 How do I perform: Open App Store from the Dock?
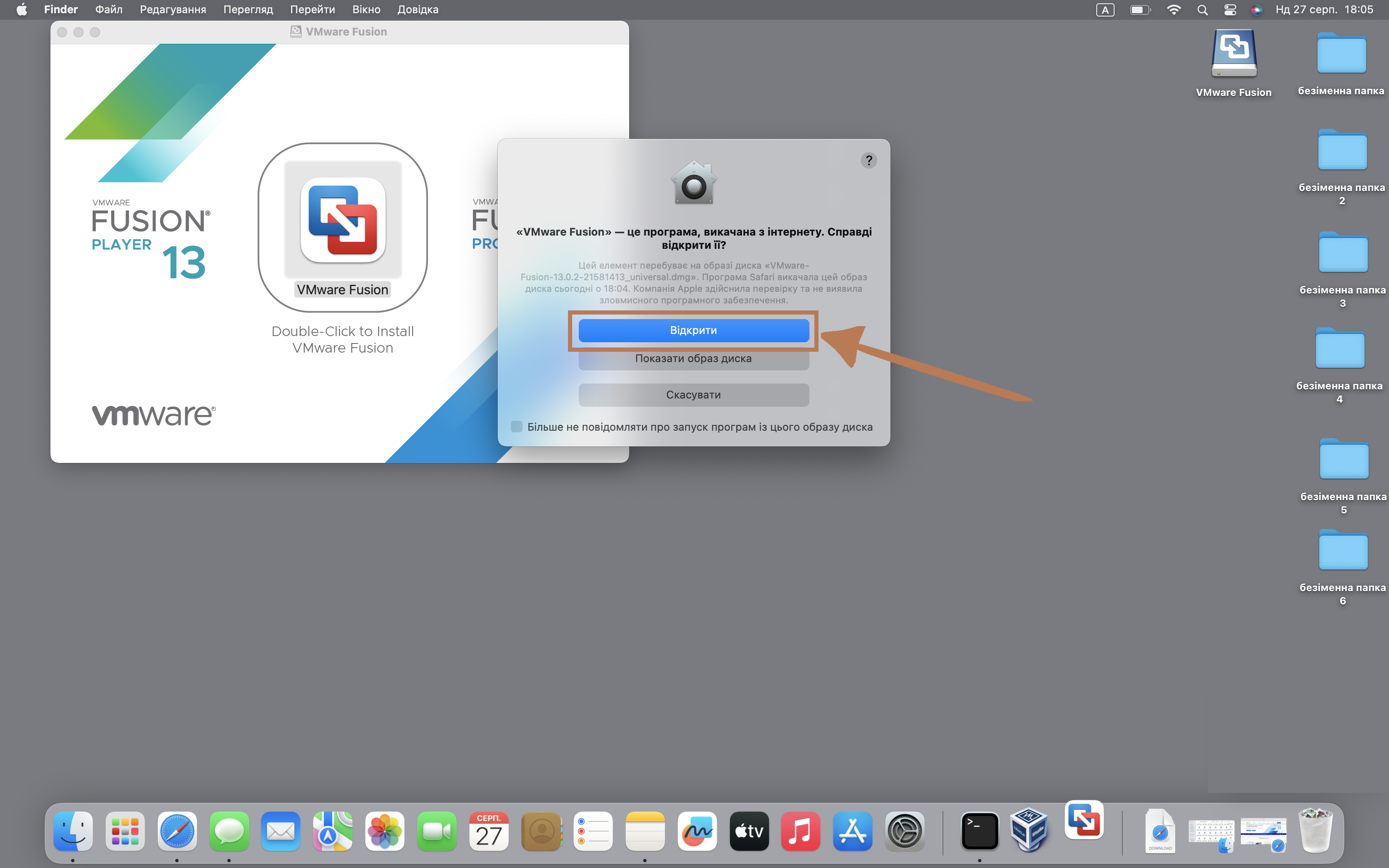[x=853, y=831]
